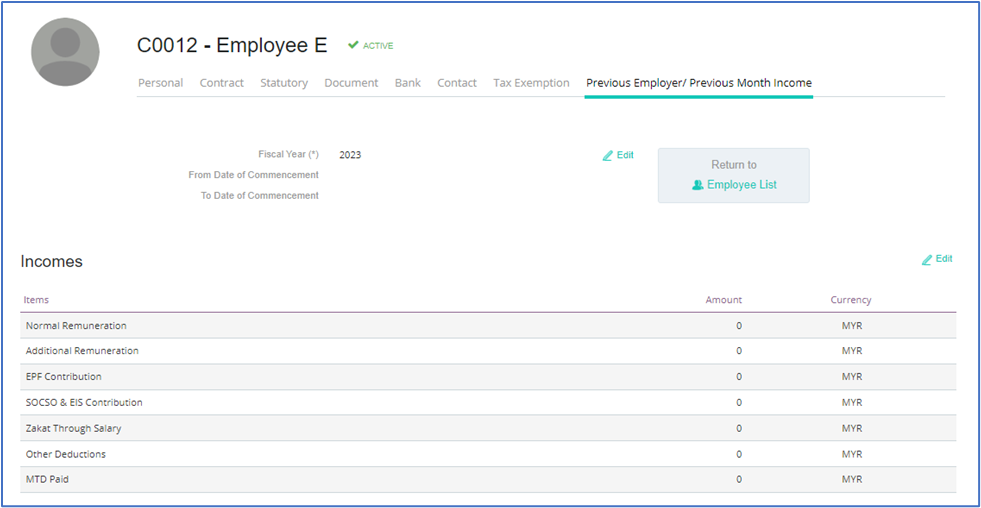Click the employee profile avatar picture
This screenshot has height=508, width=981.
click(x=66, y=52)
